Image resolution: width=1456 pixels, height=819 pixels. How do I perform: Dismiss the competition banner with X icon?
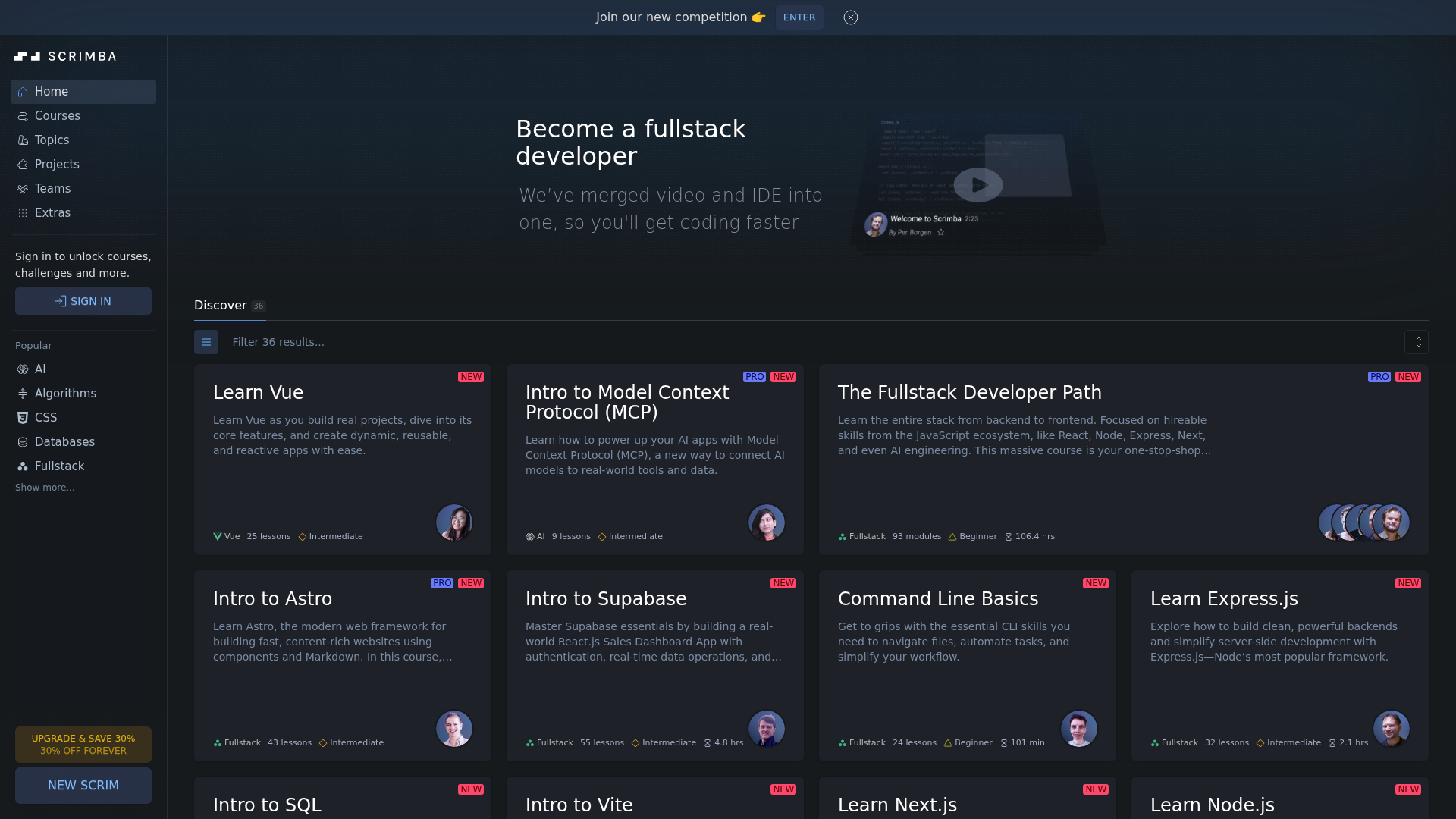click(x=851, y=17)
